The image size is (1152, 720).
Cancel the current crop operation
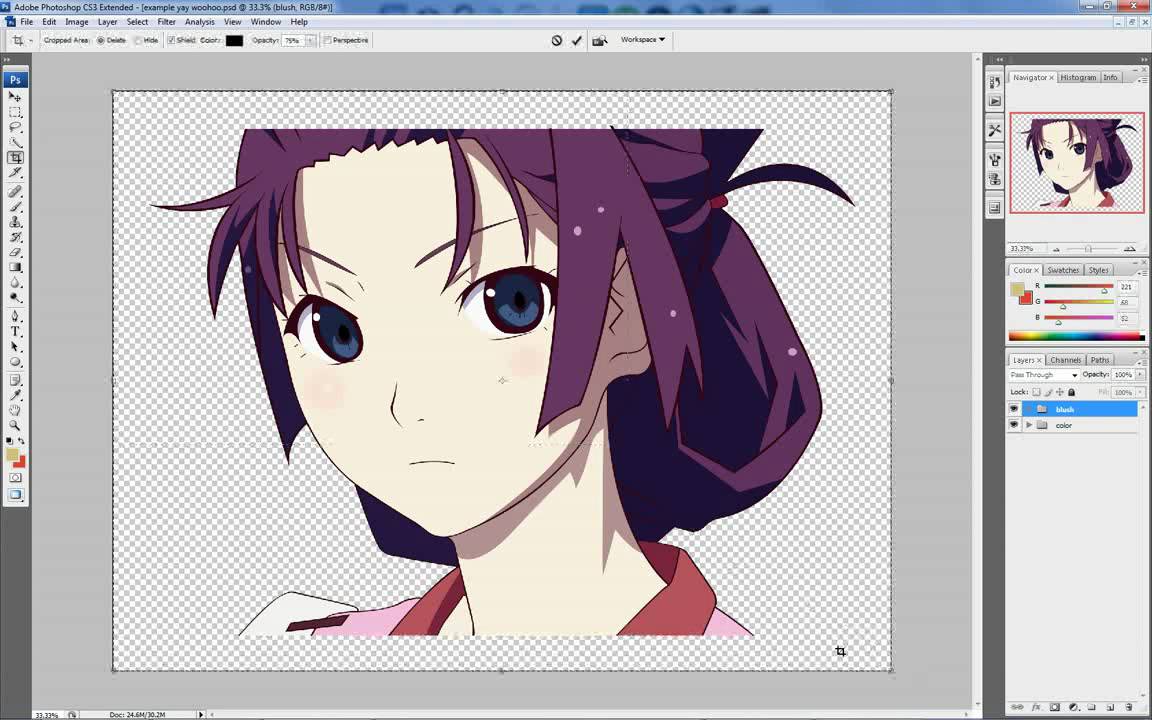click(x=557, y=40)
